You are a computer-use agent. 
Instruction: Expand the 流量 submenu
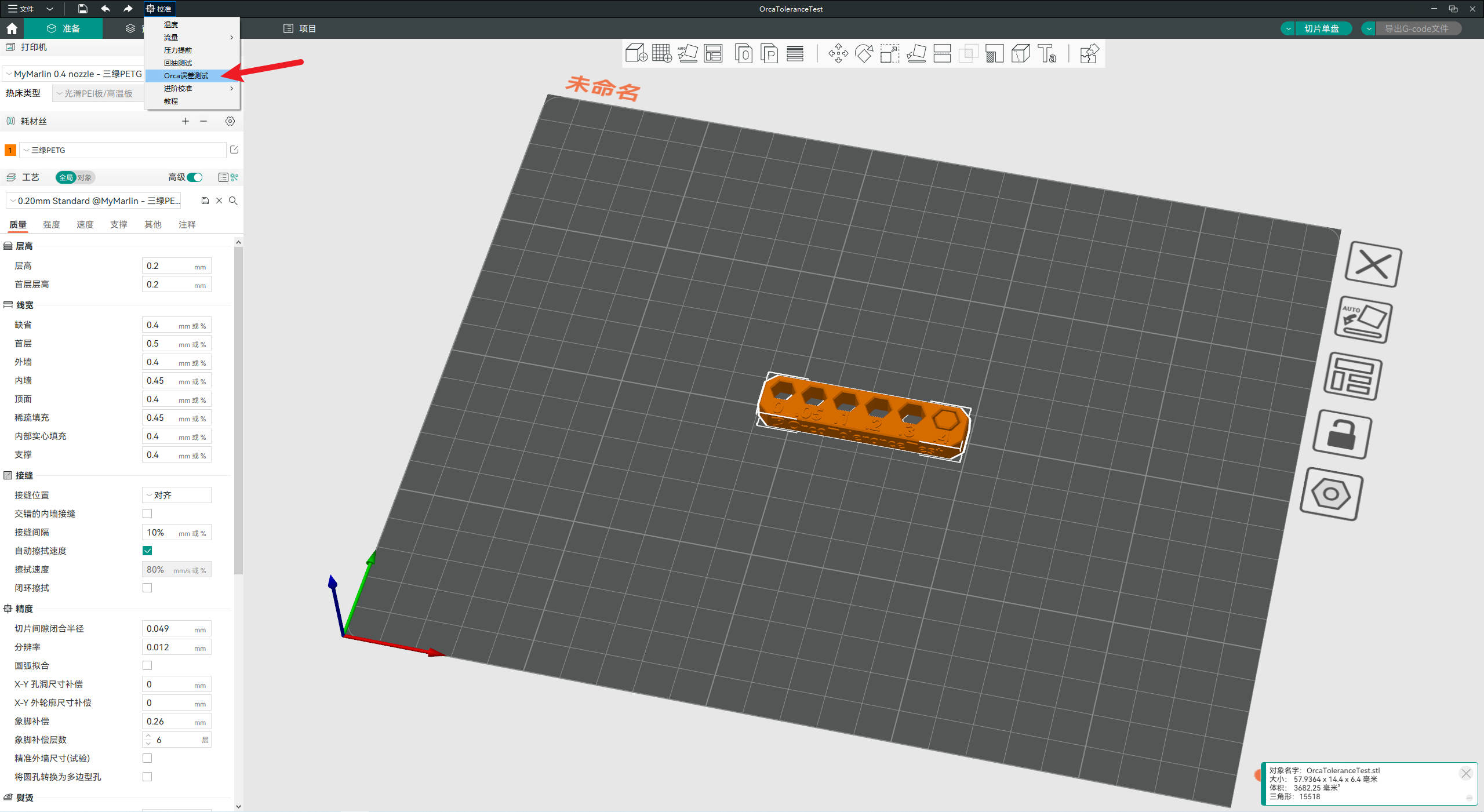[192, 37]
